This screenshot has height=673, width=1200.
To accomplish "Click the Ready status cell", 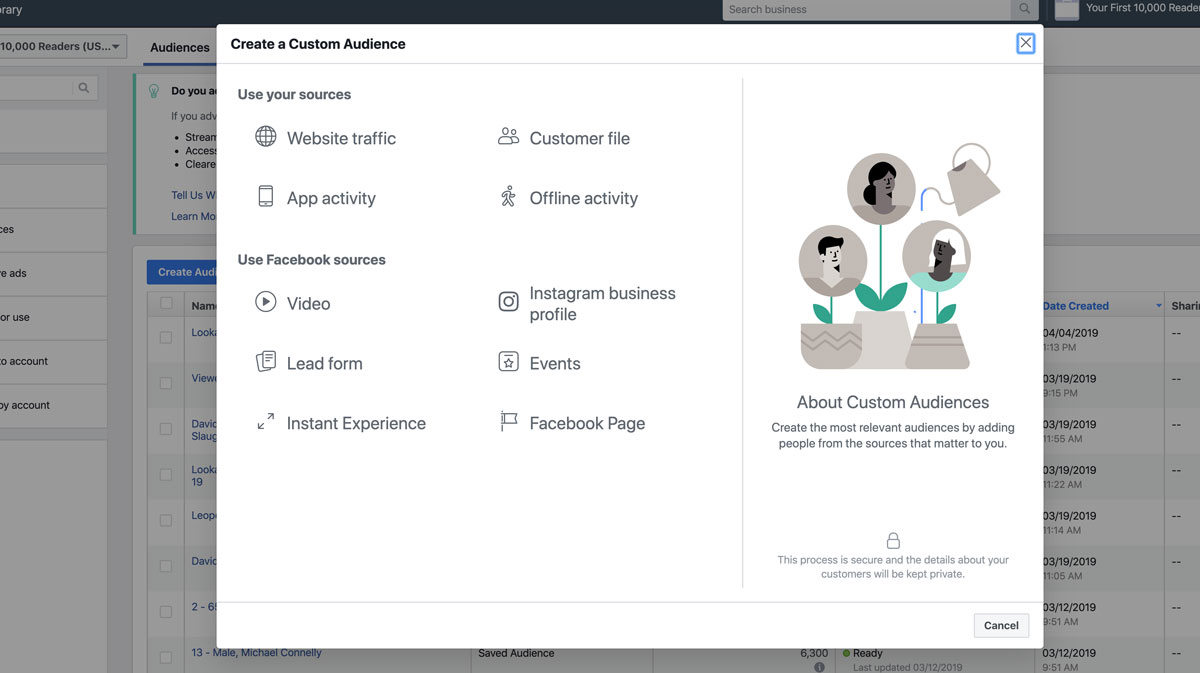I will pos(868,653).
